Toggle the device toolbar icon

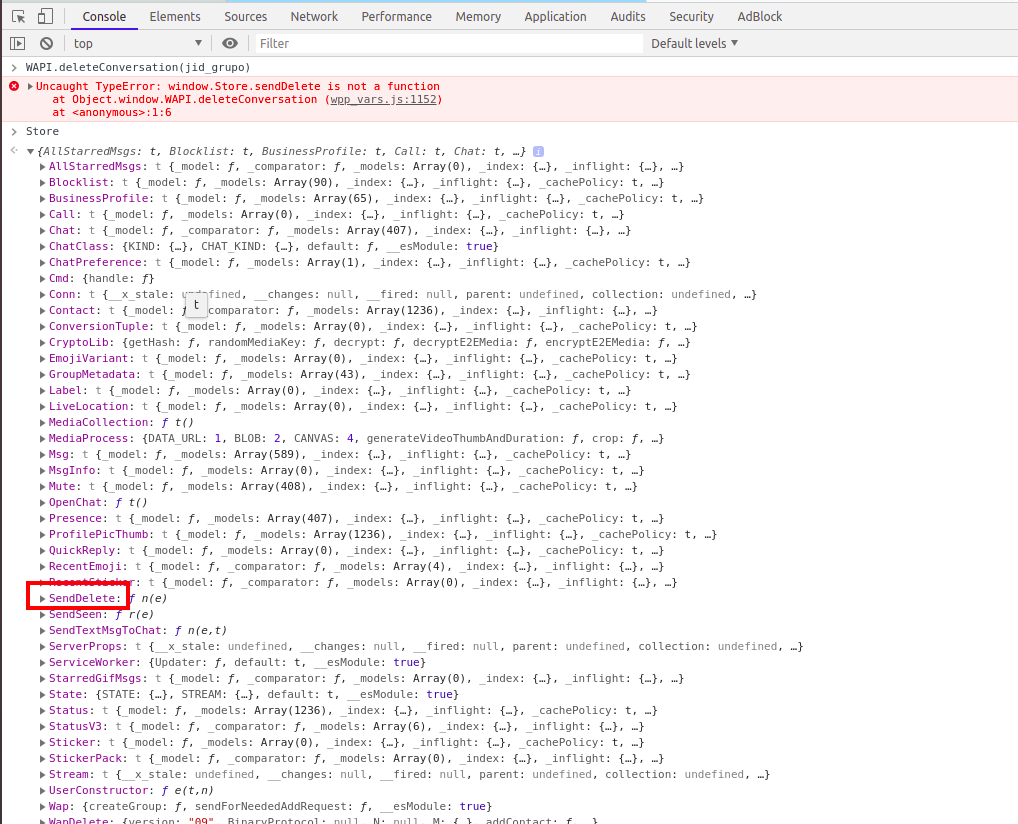tap(45, 16)
